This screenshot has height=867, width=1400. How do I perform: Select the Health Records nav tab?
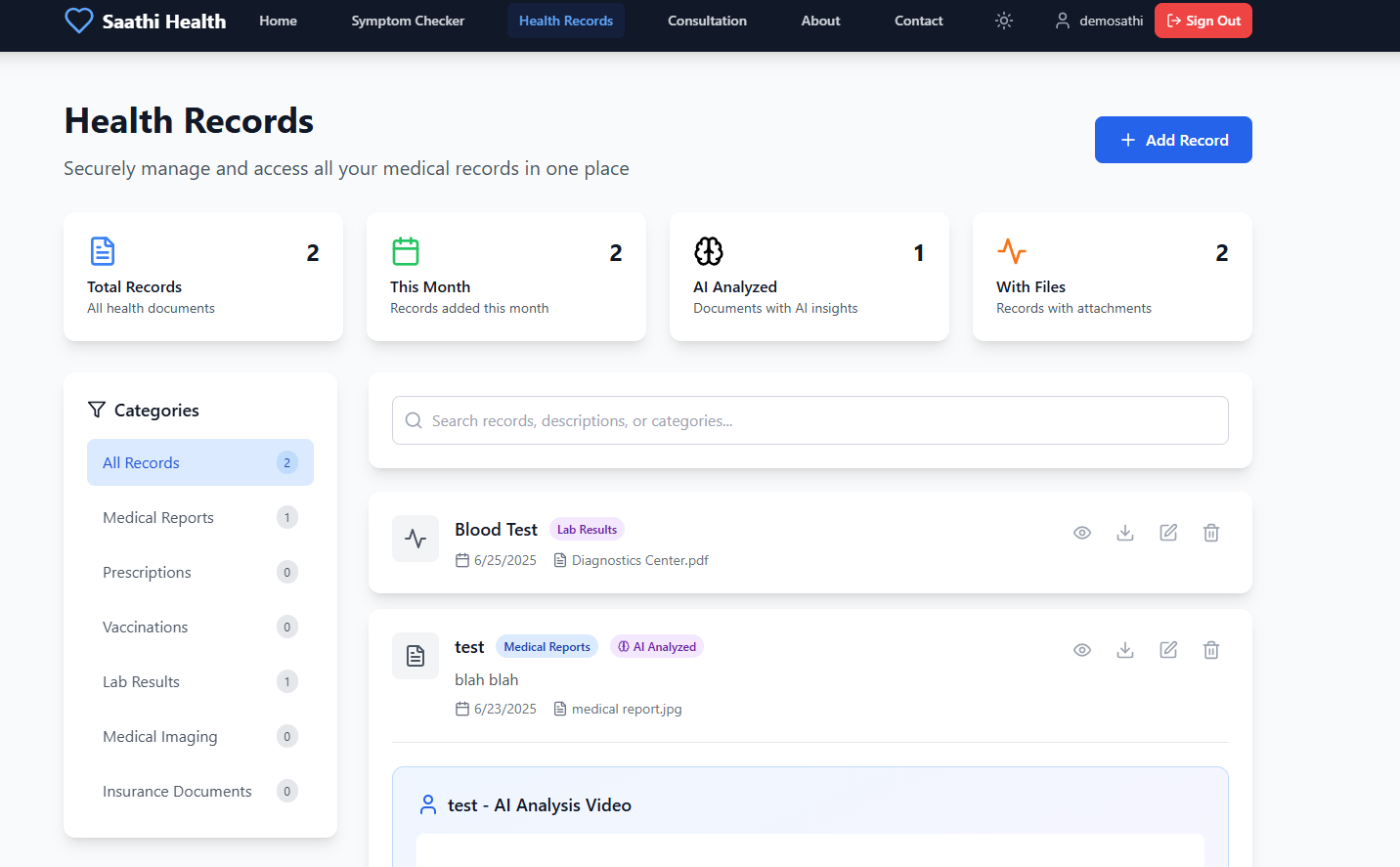click(566, 21)
